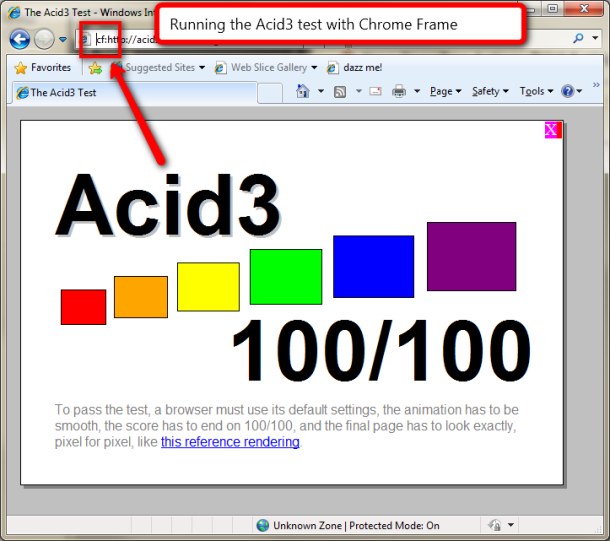The width and height of the screenshot is (610, 541).
Task: Click the RSS feeds icon
Action: pyautogui.click(x=340, y=92)
